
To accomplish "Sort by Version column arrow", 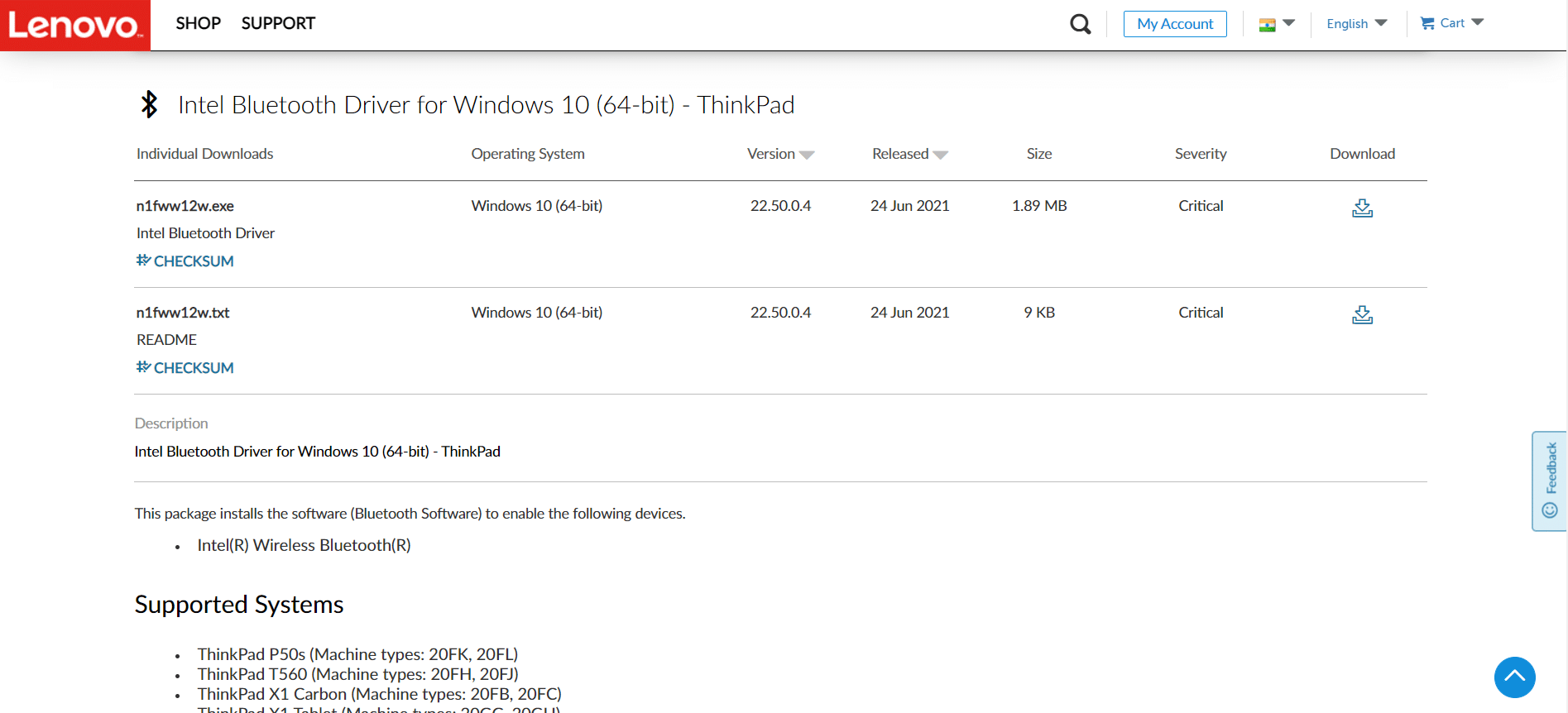I will [808, 155].
